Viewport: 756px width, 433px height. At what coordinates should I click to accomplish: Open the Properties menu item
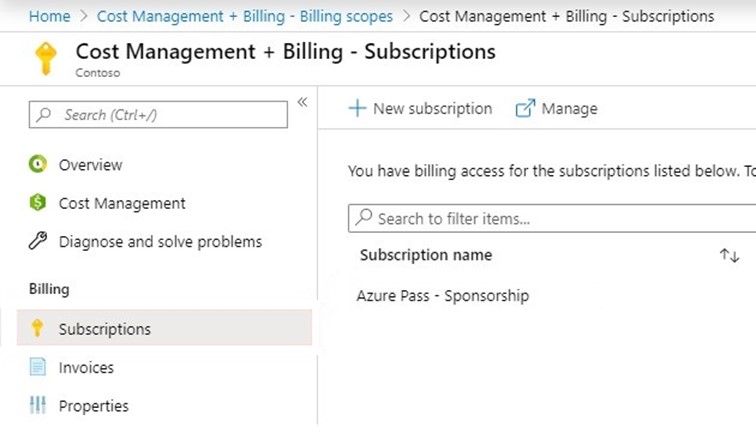click(x=94, y=406)
